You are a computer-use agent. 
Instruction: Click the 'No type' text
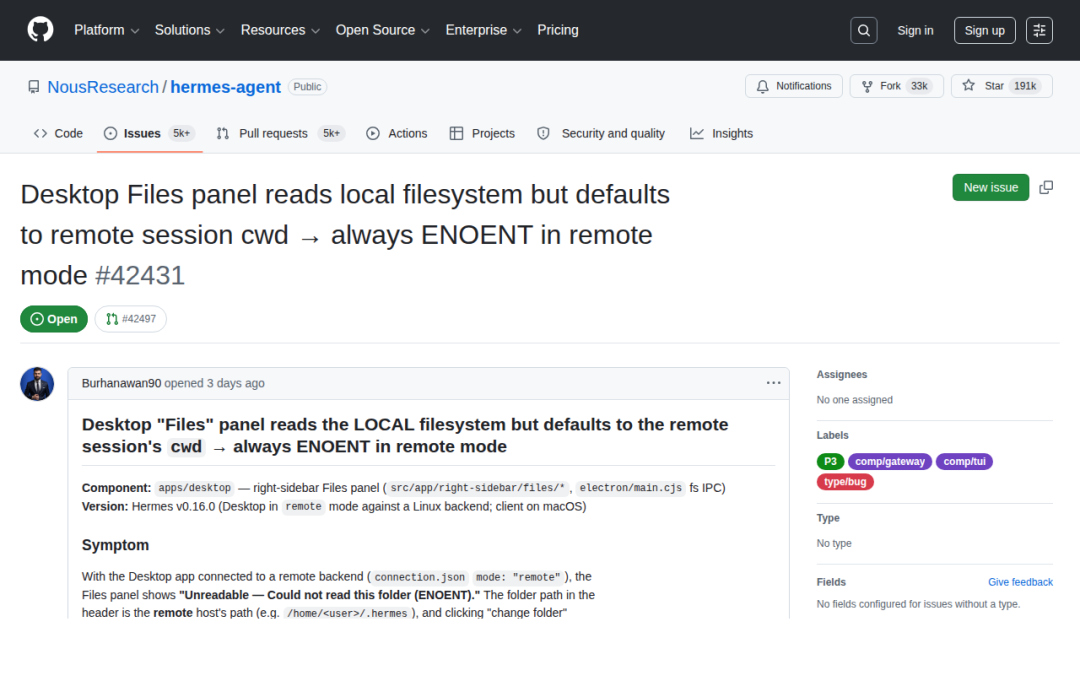834,544
